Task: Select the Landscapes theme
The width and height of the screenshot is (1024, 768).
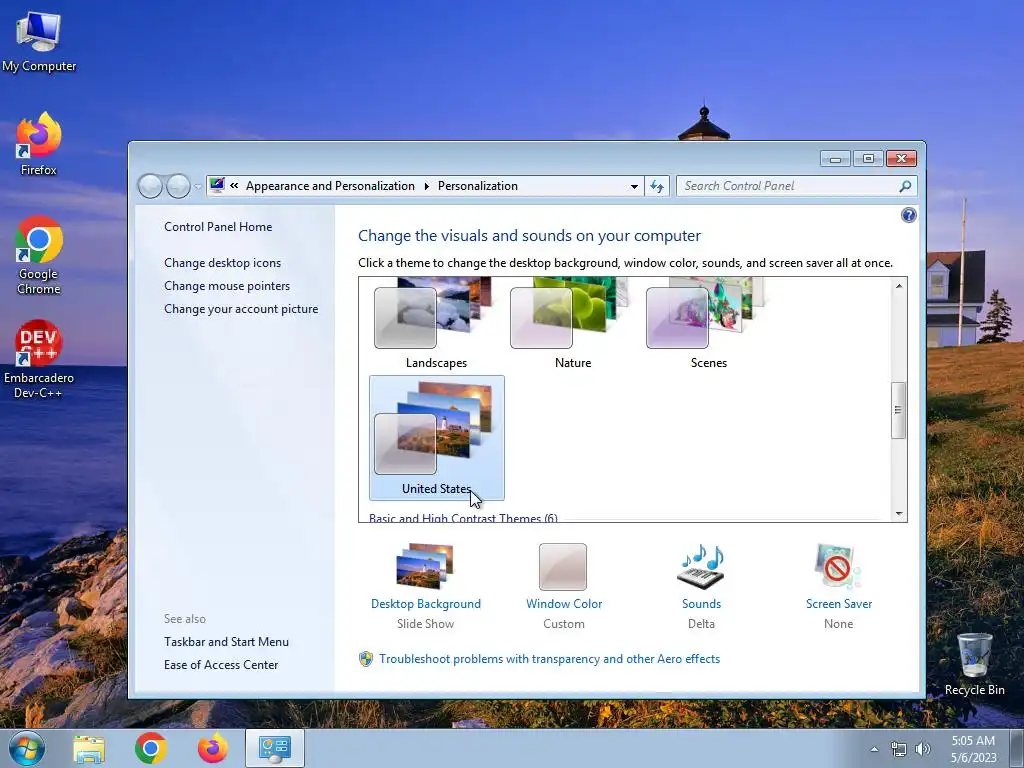Action: [436, 324]
